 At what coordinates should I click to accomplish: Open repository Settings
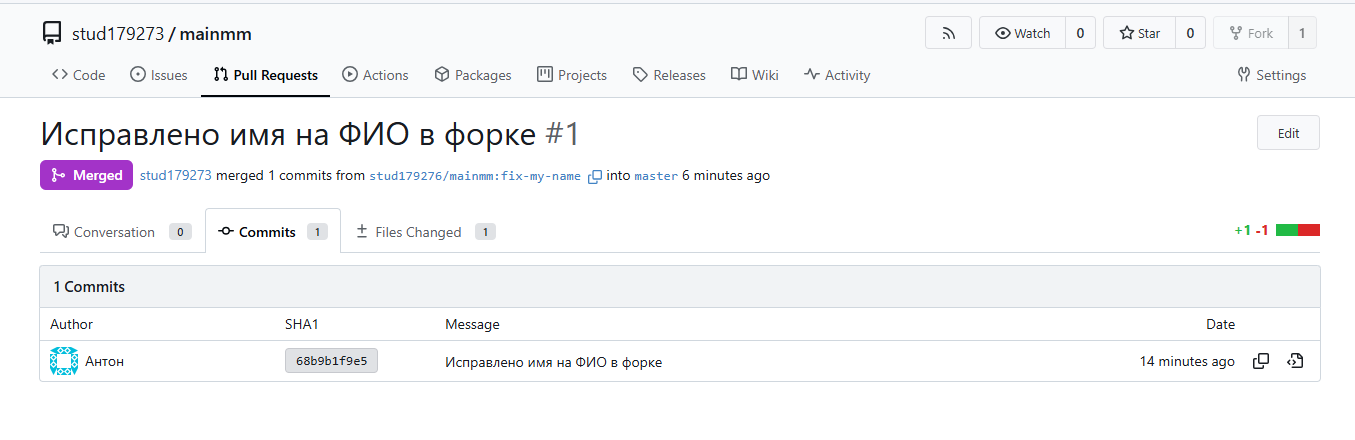click(x=1271, y=75)
